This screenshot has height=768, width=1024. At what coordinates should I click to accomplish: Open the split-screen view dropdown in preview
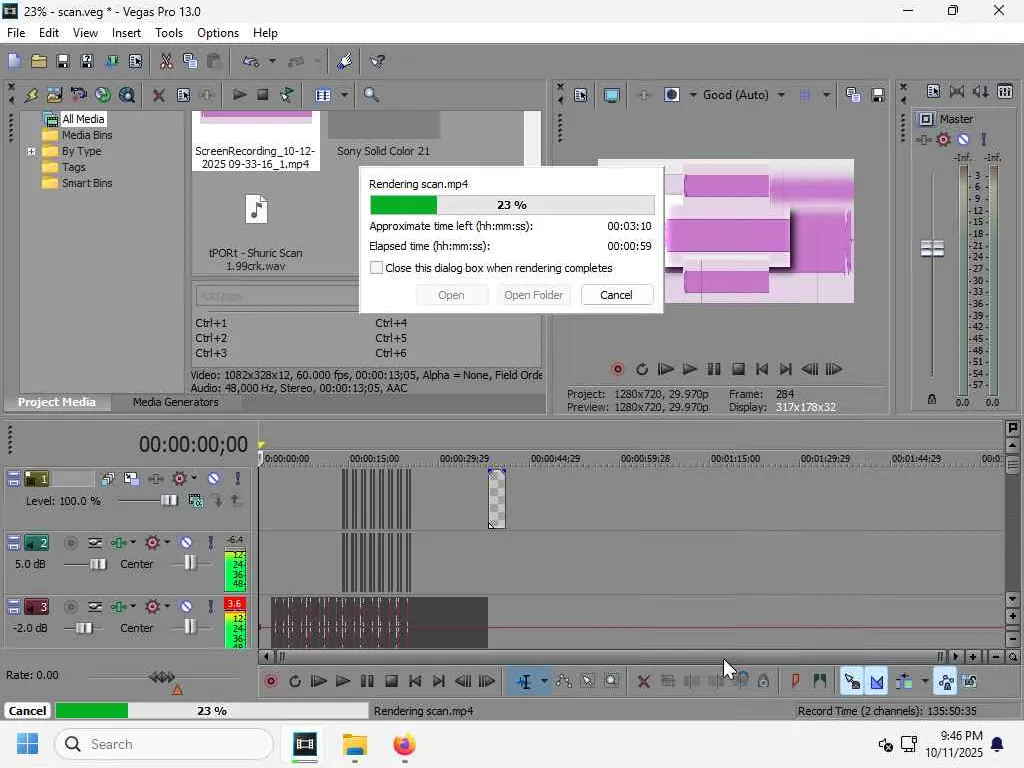[693, 95]
